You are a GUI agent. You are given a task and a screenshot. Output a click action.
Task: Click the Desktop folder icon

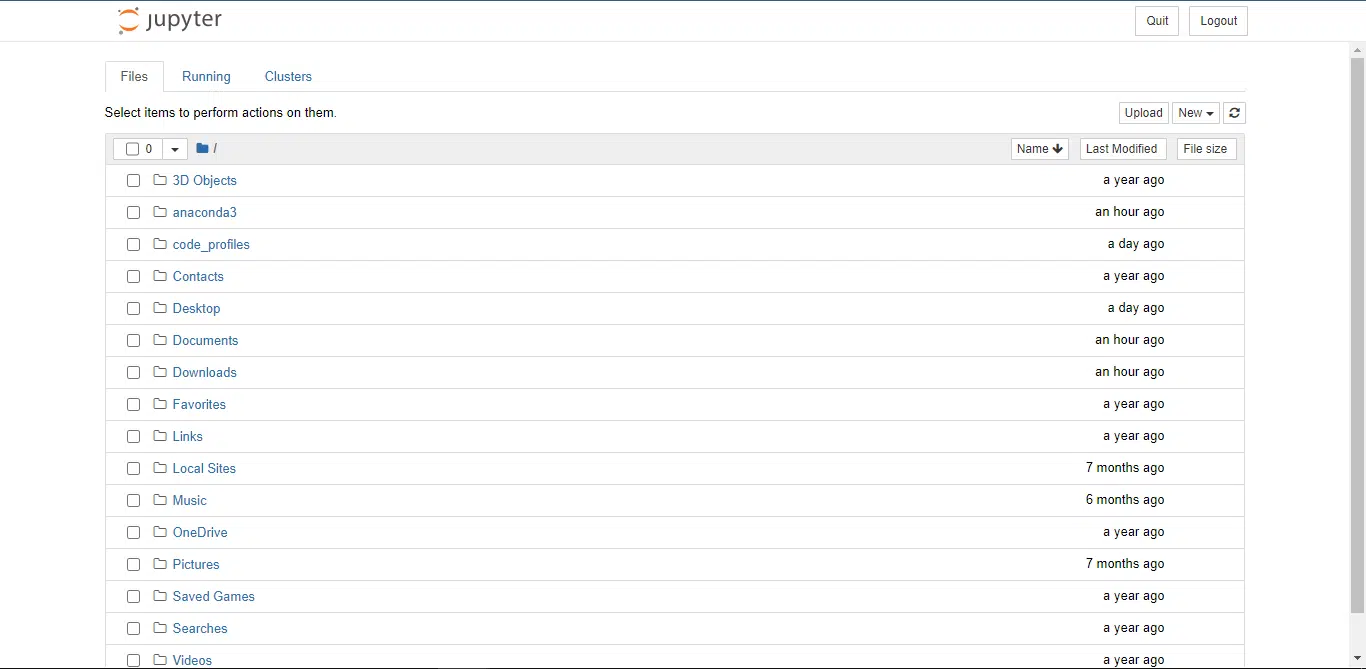tap(160, 308)
